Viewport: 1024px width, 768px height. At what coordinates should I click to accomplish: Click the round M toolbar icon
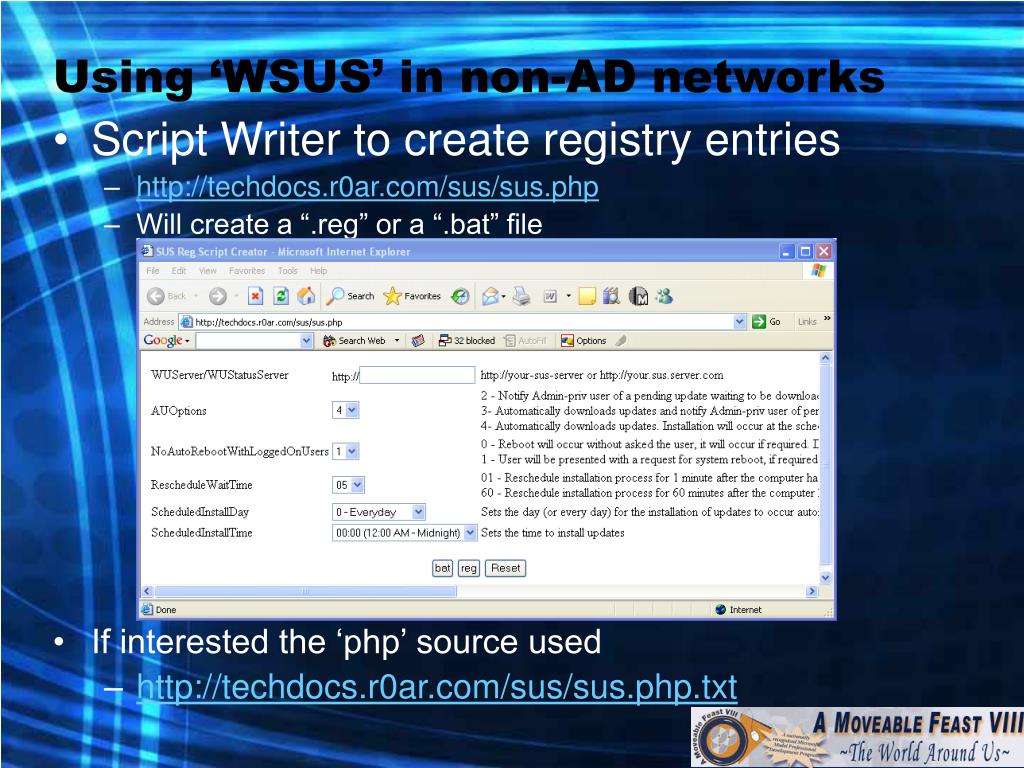(638, 297)
